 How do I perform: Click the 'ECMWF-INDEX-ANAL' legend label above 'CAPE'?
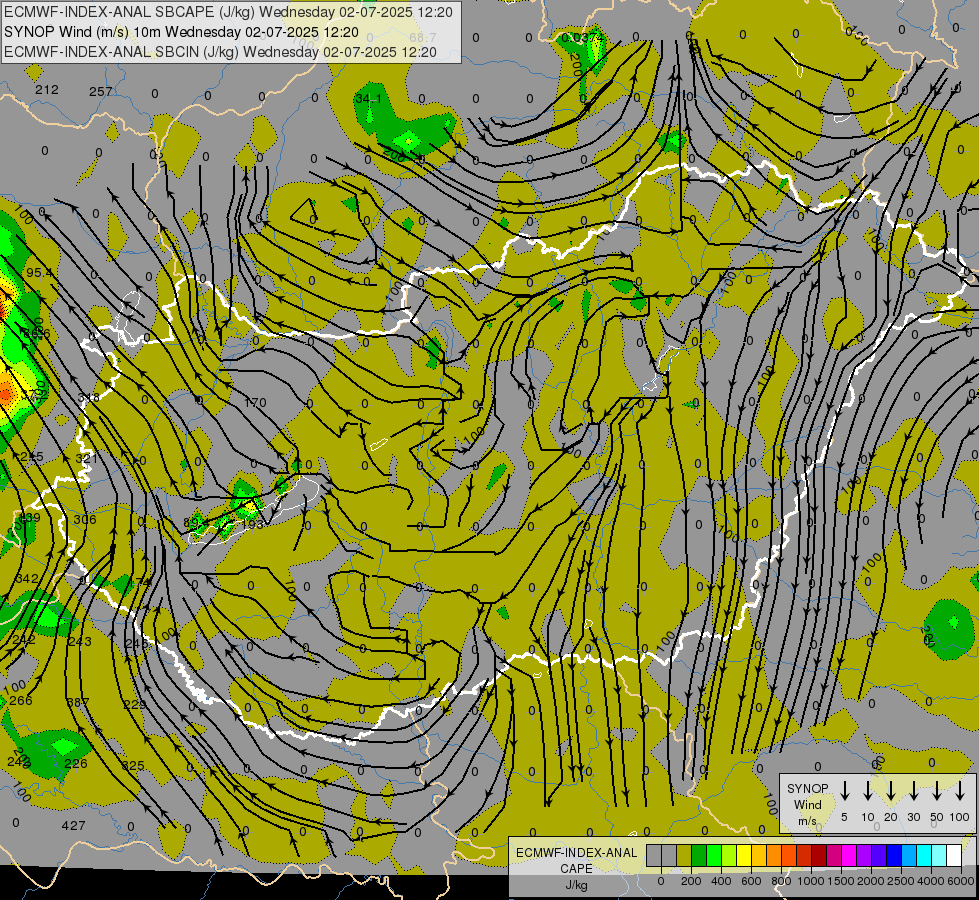tap(576, 853)
